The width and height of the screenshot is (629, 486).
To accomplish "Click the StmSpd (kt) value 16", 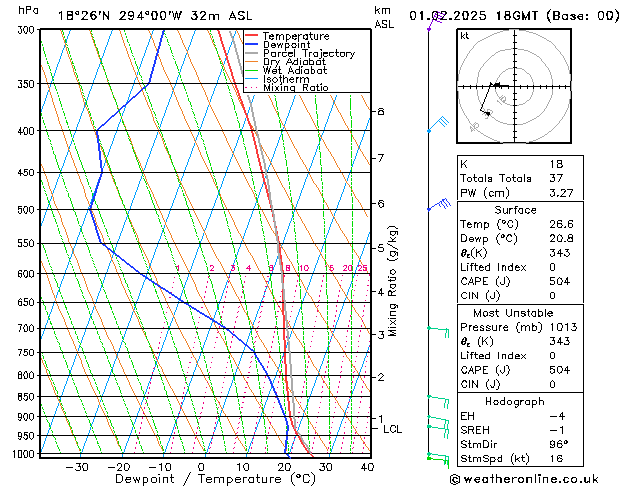I will coord(556,459).
